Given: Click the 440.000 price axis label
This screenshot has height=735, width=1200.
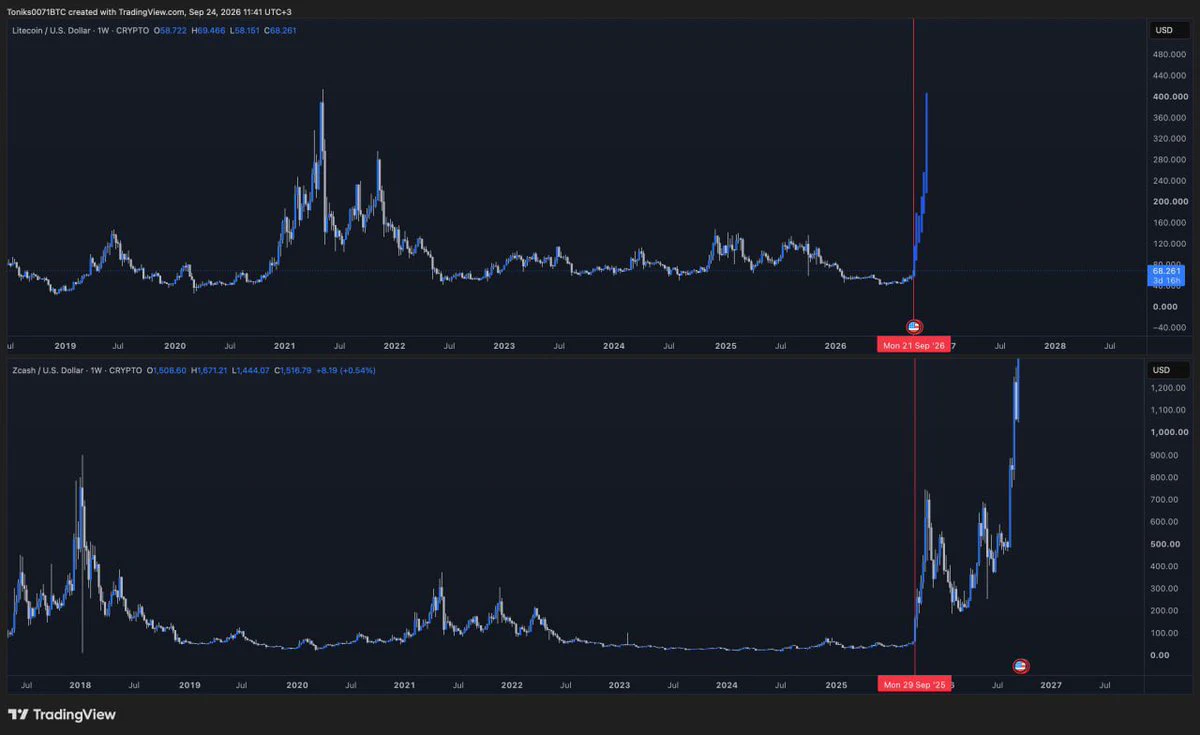Looking at the screenshot, I should [x=1168, y=76].
